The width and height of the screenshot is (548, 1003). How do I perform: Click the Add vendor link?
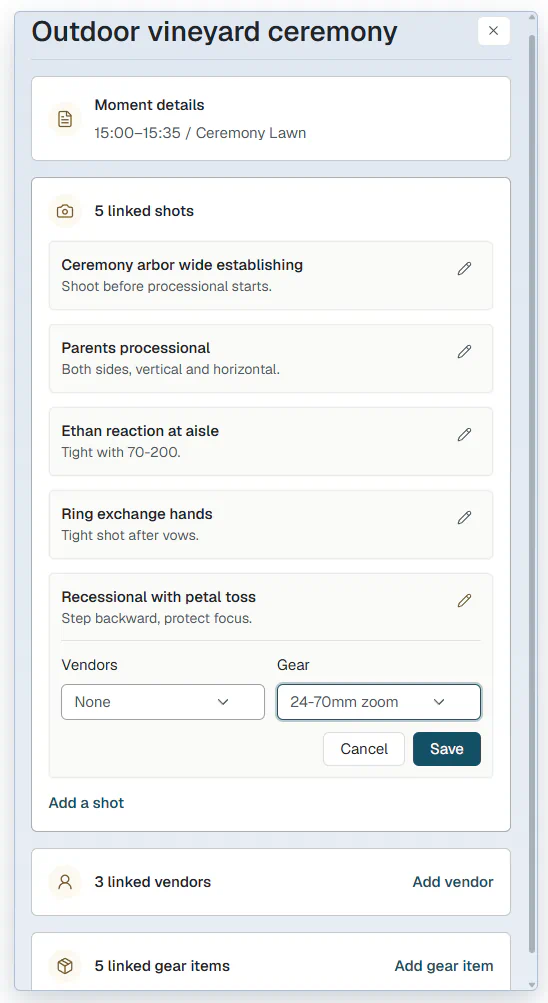(x=453, y=882)
